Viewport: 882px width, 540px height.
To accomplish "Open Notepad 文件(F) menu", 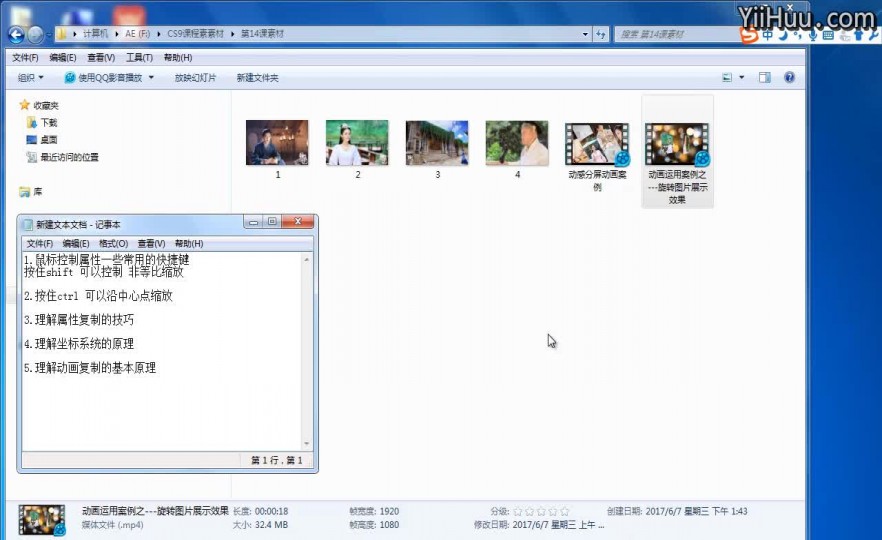I will click(39, 244).
